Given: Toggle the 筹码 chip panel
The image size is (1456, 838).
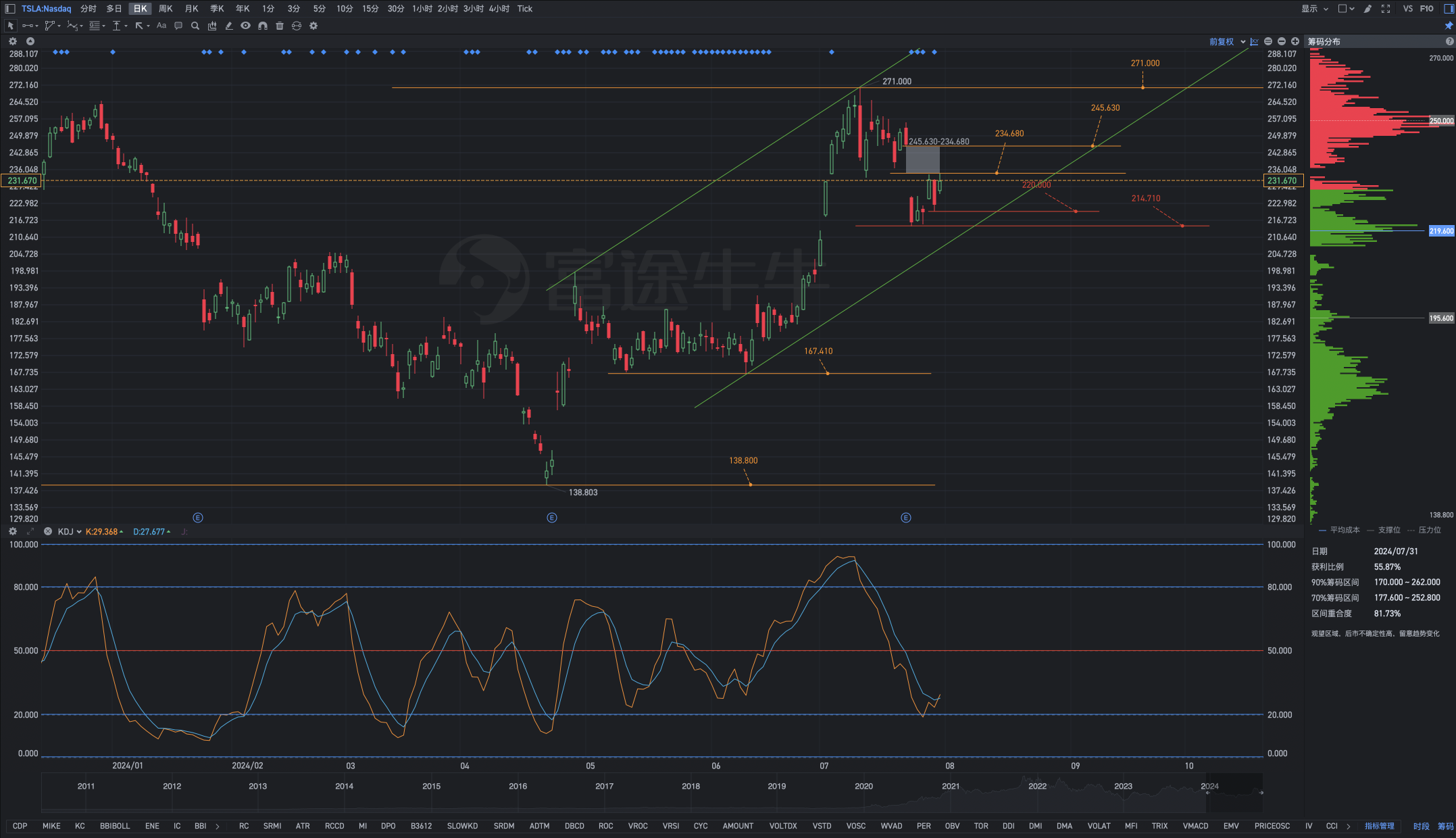Looking at the screenshot, I should (1445, 826).
